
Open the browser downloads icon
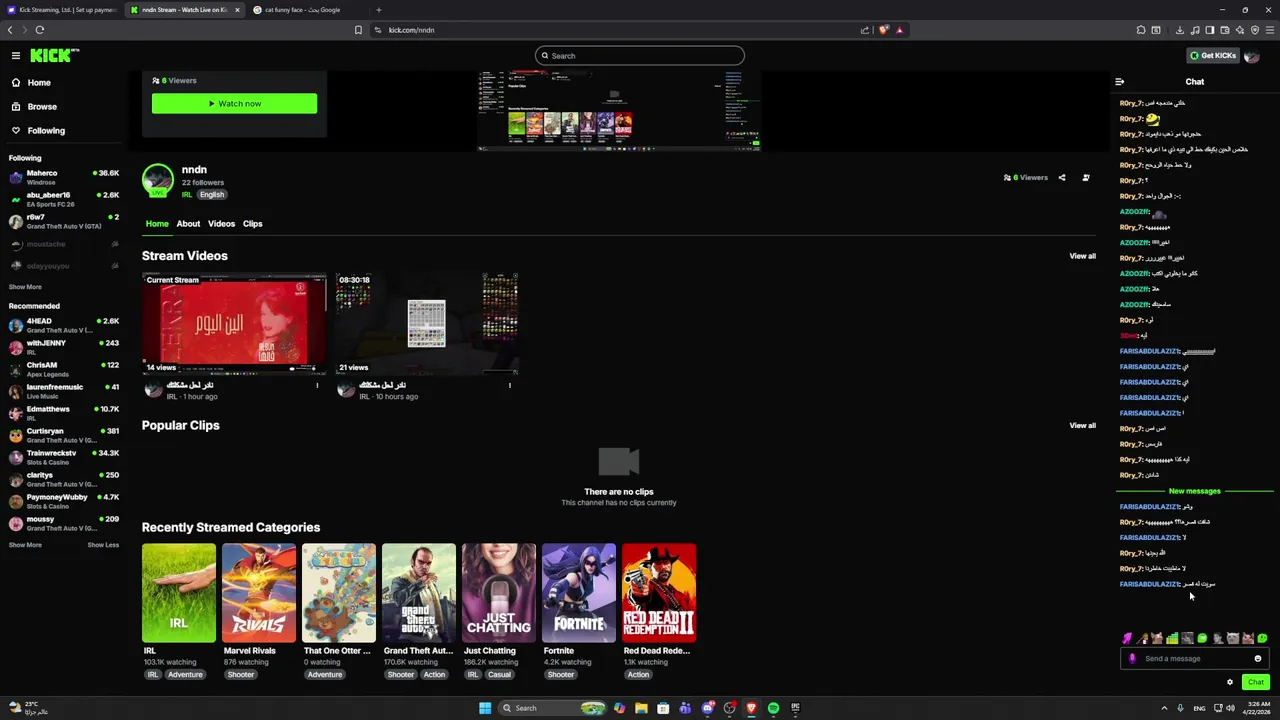(1180, 30)
